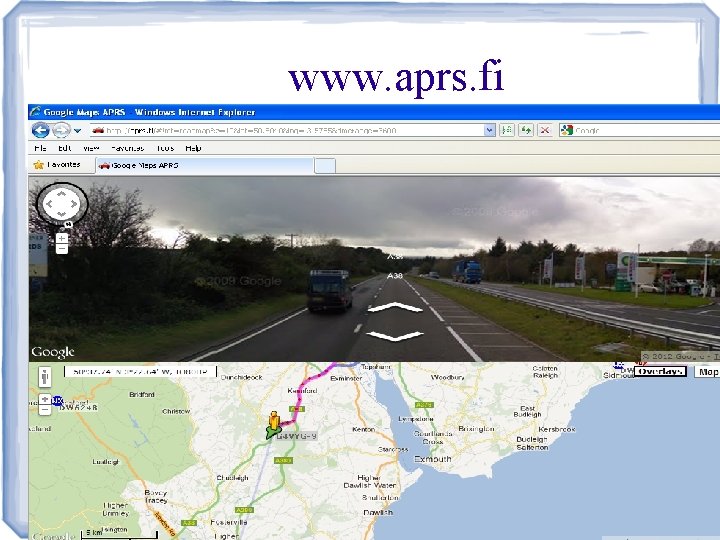Click the Bovey Tracey label on map
This screenshot has width=720, height=540.
(156, 496)
